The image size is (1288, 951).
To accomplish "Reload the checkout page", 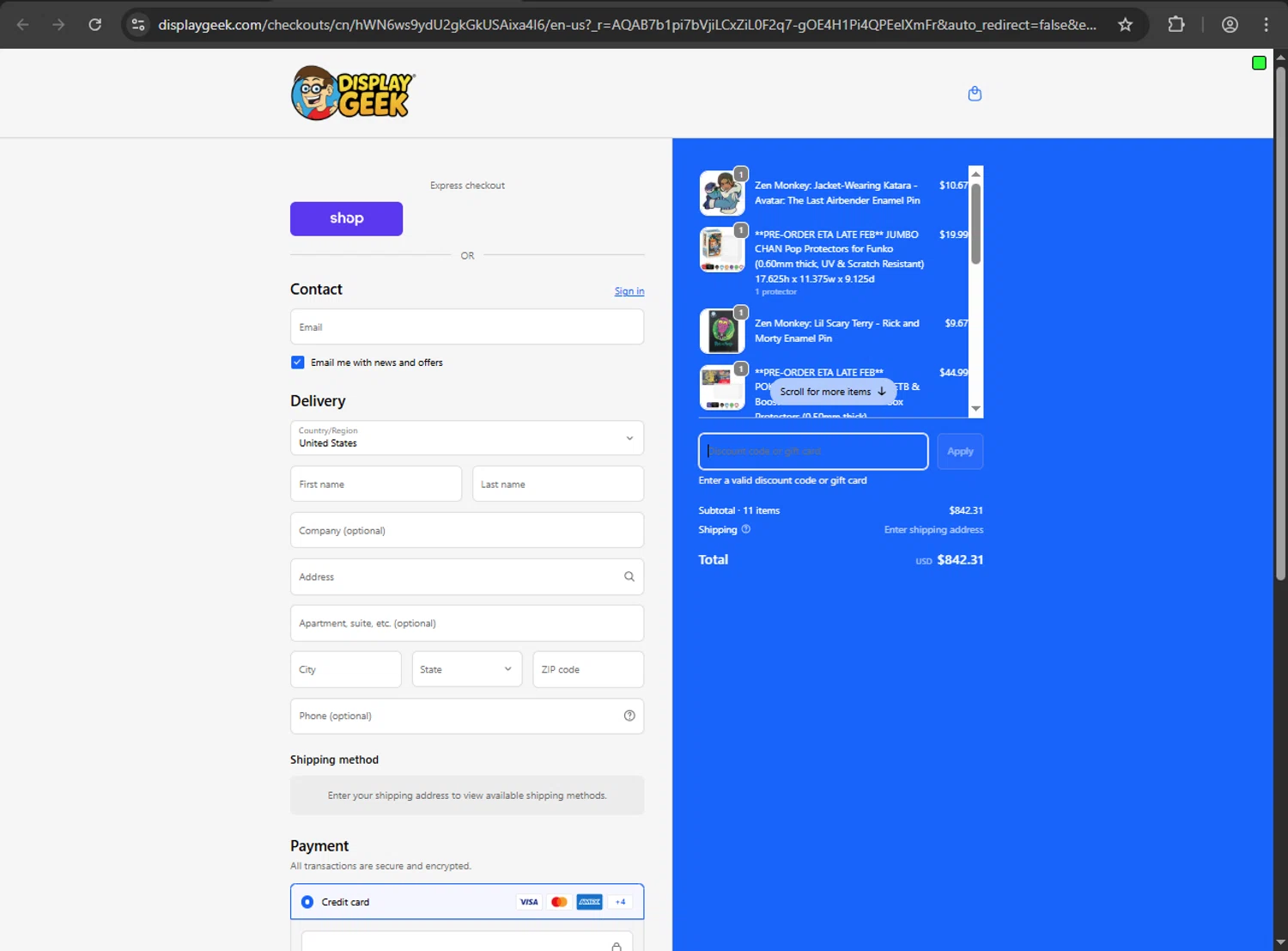I will [x=94, y=24].
